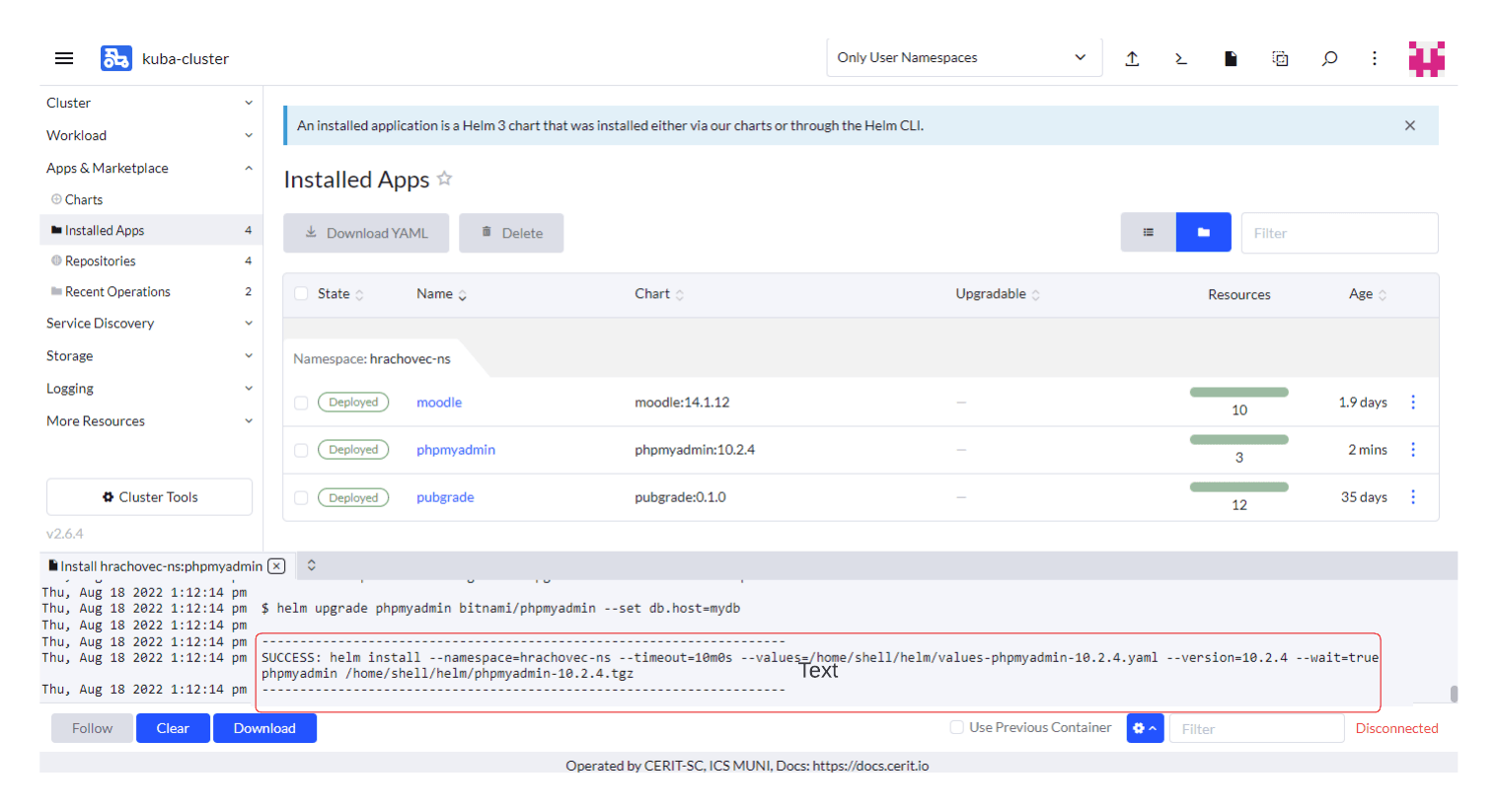Open the phpmyadmin row actions menu
The width and height of the screenshot is (1497, 812).
[x=1413, y=450]
